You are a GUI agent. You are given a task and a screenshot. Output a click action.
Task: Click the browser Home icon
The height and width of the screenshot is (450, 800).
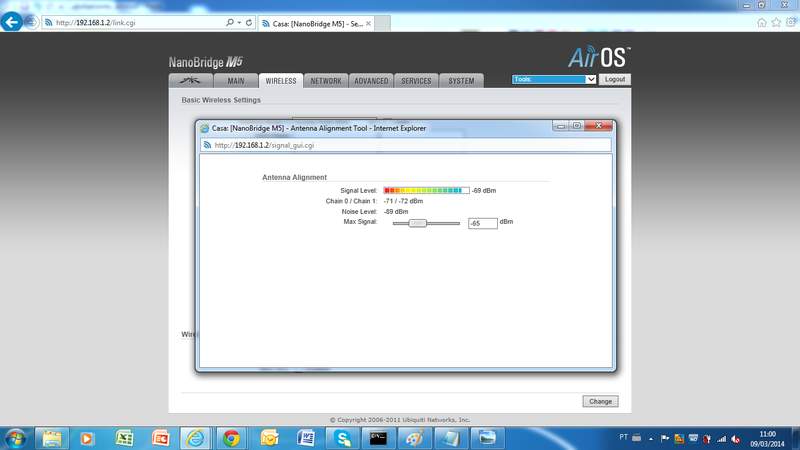pyautogui.click(x=762, y=22)
